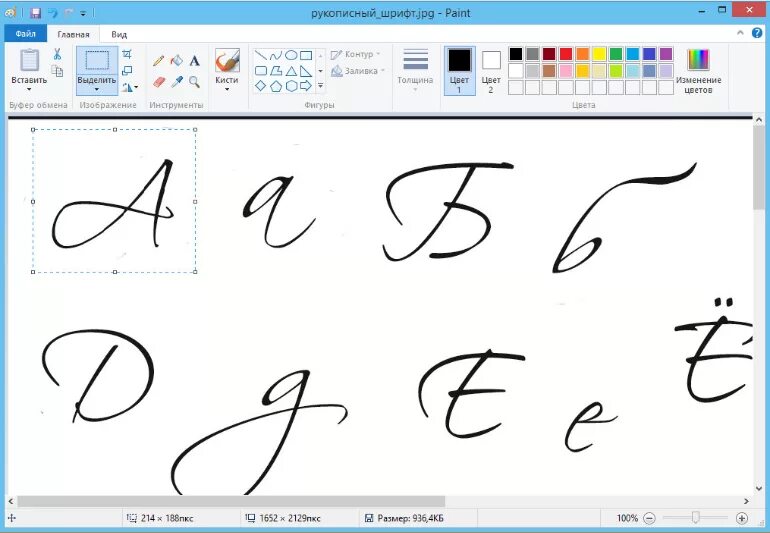Select the Line shape

click(x=261, y=55)
